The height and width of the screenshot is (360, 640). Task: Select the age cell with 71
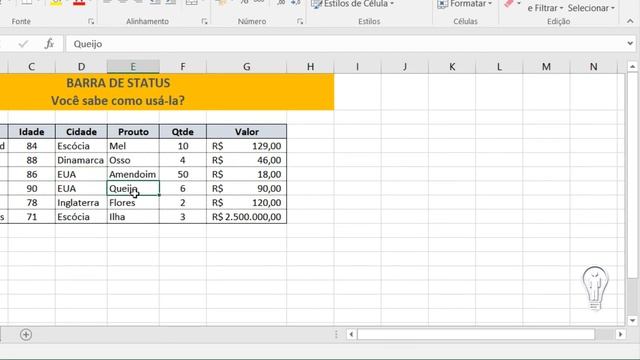point(31,217)
